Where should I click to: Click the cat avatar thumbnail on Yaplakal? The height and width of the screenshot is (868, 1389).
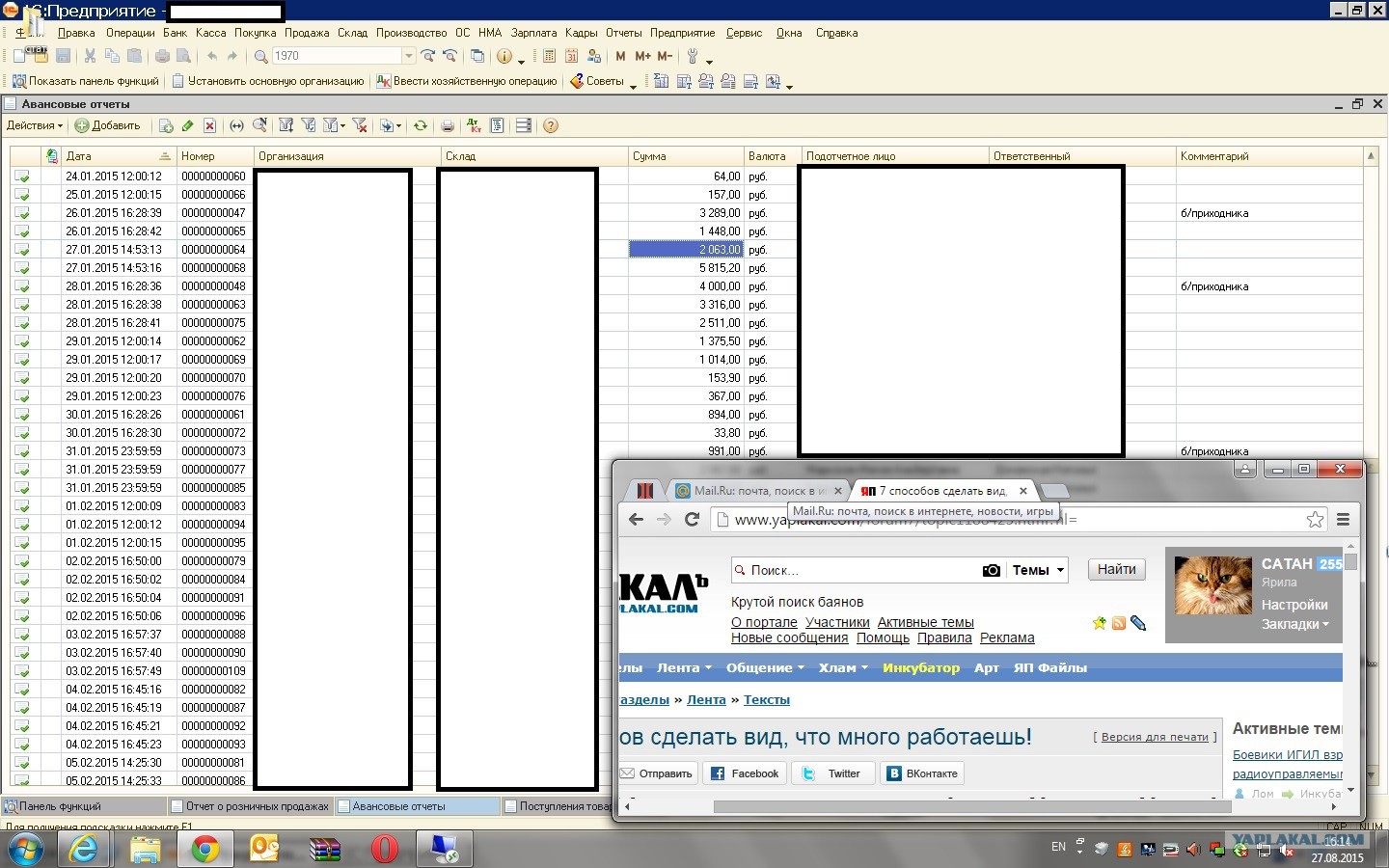1213,585
